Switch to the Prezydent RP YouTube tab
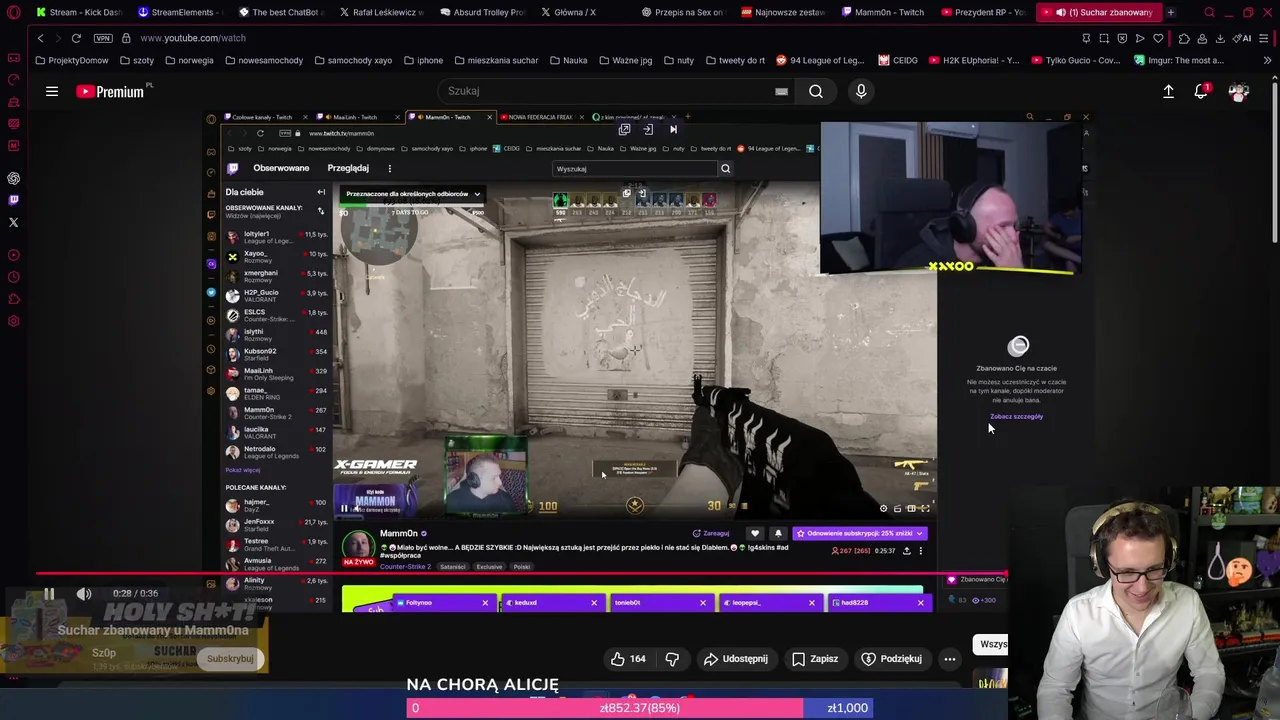The height and width of the screenshot is (720, 1280). point(983,12)
